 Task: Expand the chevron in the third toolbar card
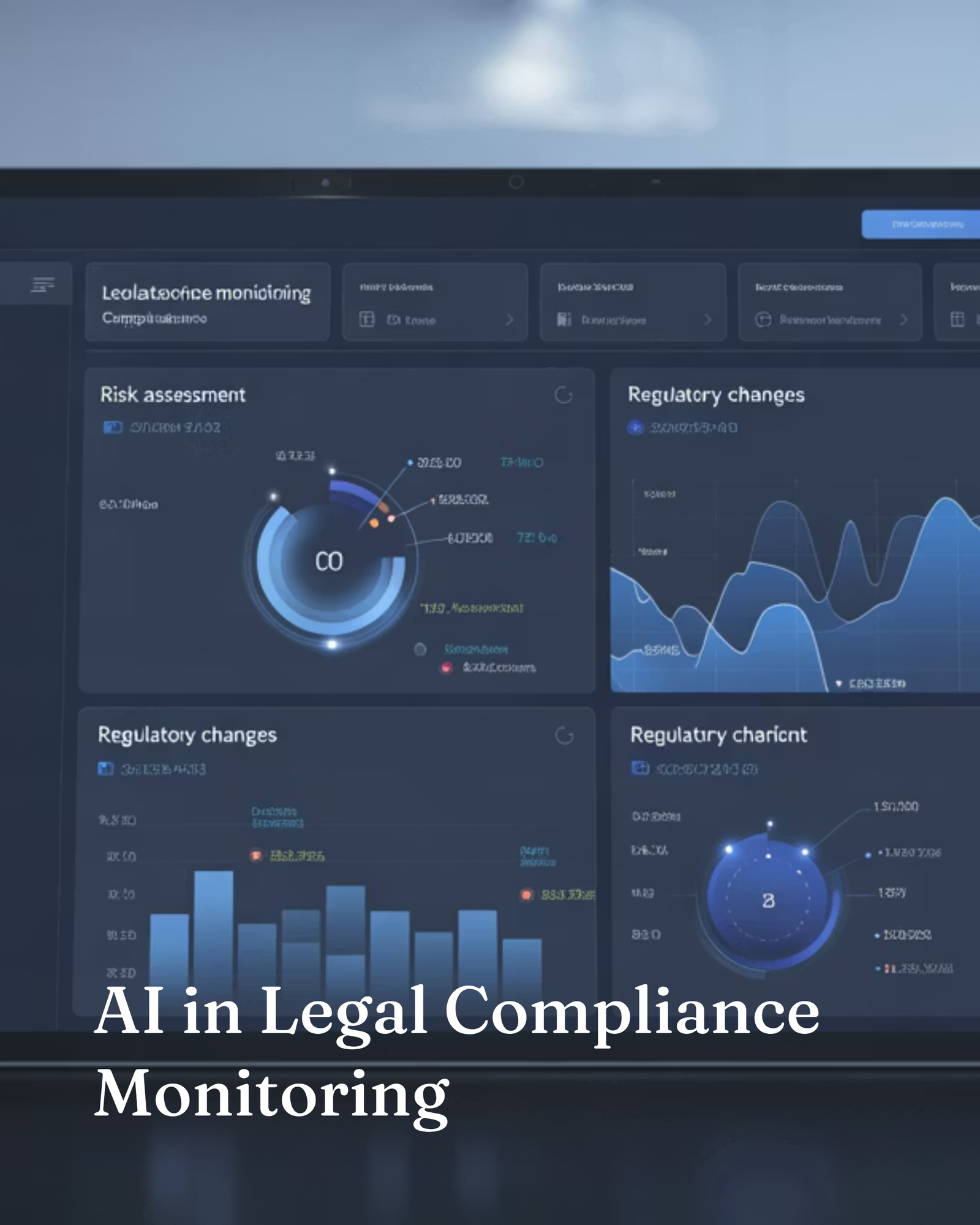coord(708,320)
